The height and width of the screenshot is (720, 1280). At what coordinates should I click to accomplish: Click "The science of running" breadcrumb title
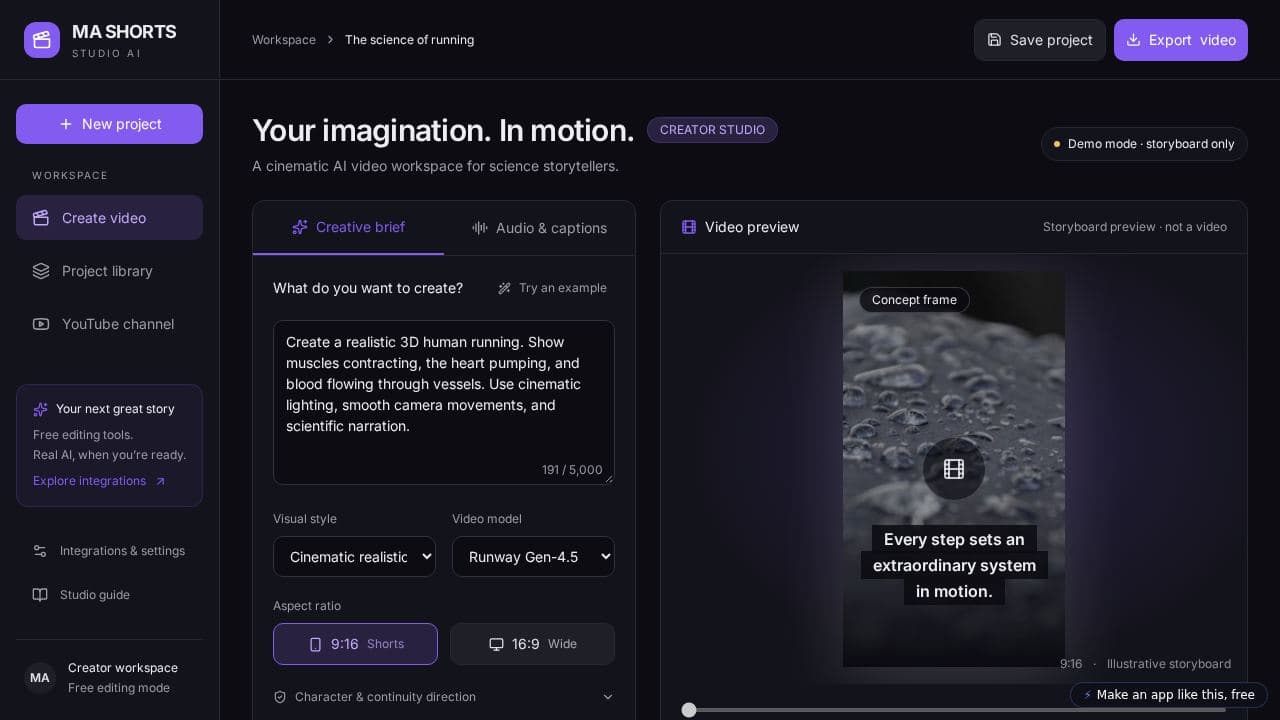click(410, 40)
